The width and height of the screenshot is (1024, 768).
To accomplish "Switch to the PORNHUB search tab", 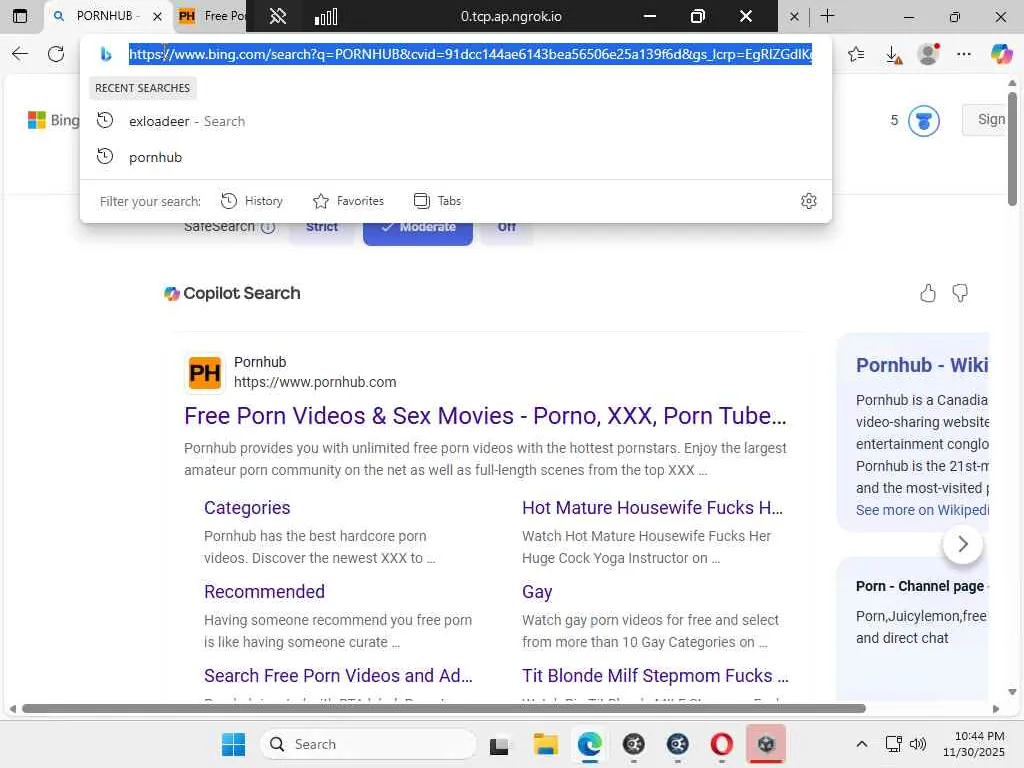I will pyautogui.click(x=98, y=16).
